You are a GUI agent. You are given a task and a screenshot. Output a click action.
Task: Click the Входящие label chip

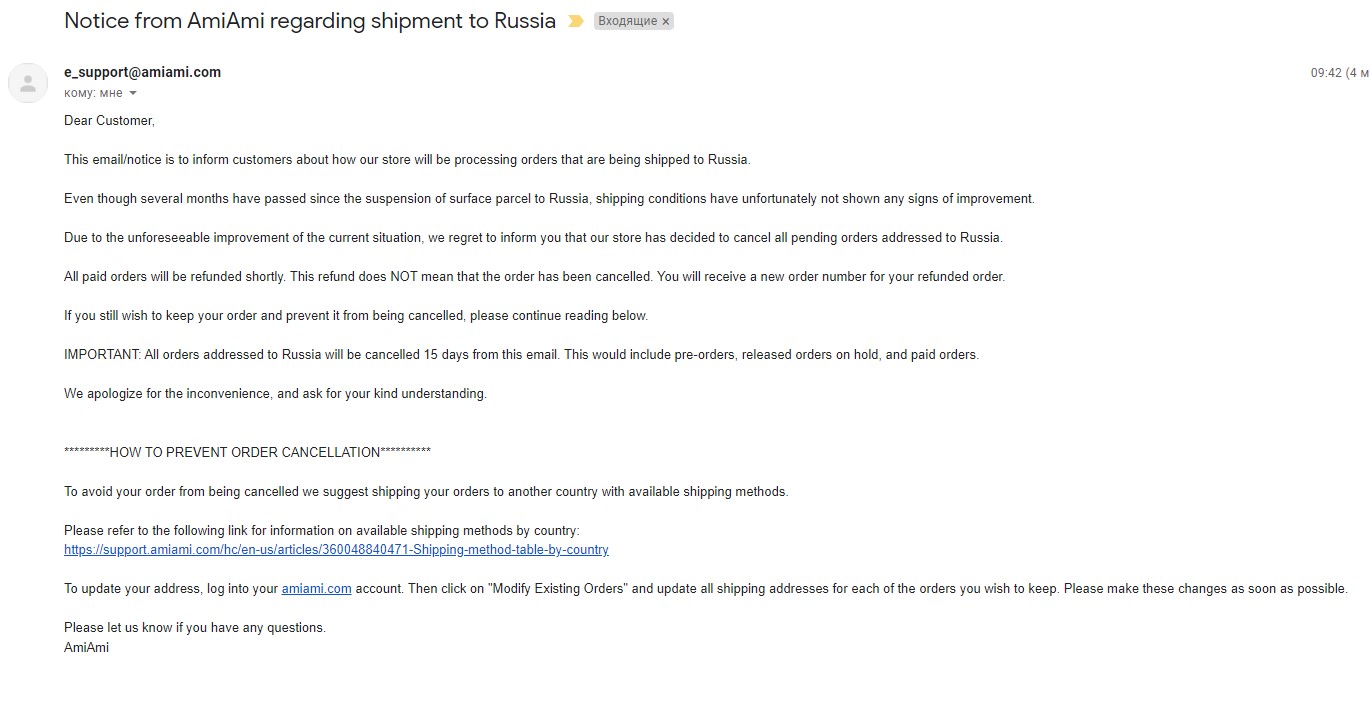click(x=627, y=21)
